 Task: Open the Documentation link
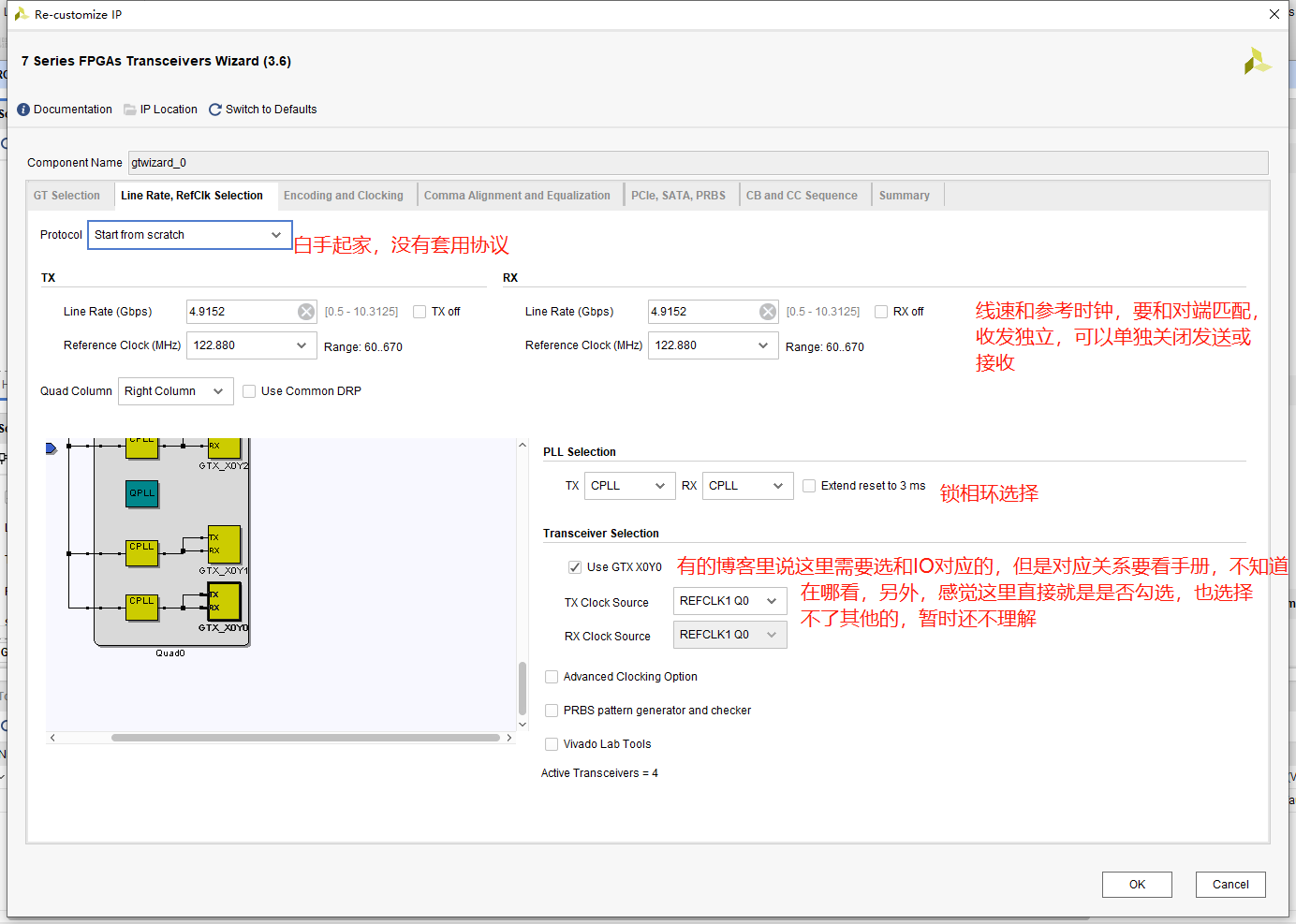(x=73, y=110)
